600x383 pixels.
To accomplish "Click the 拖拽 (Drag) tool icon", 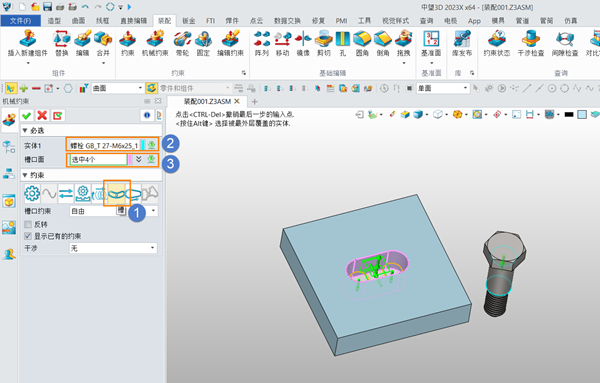I will pyautogui.click(x=403, y=39).
